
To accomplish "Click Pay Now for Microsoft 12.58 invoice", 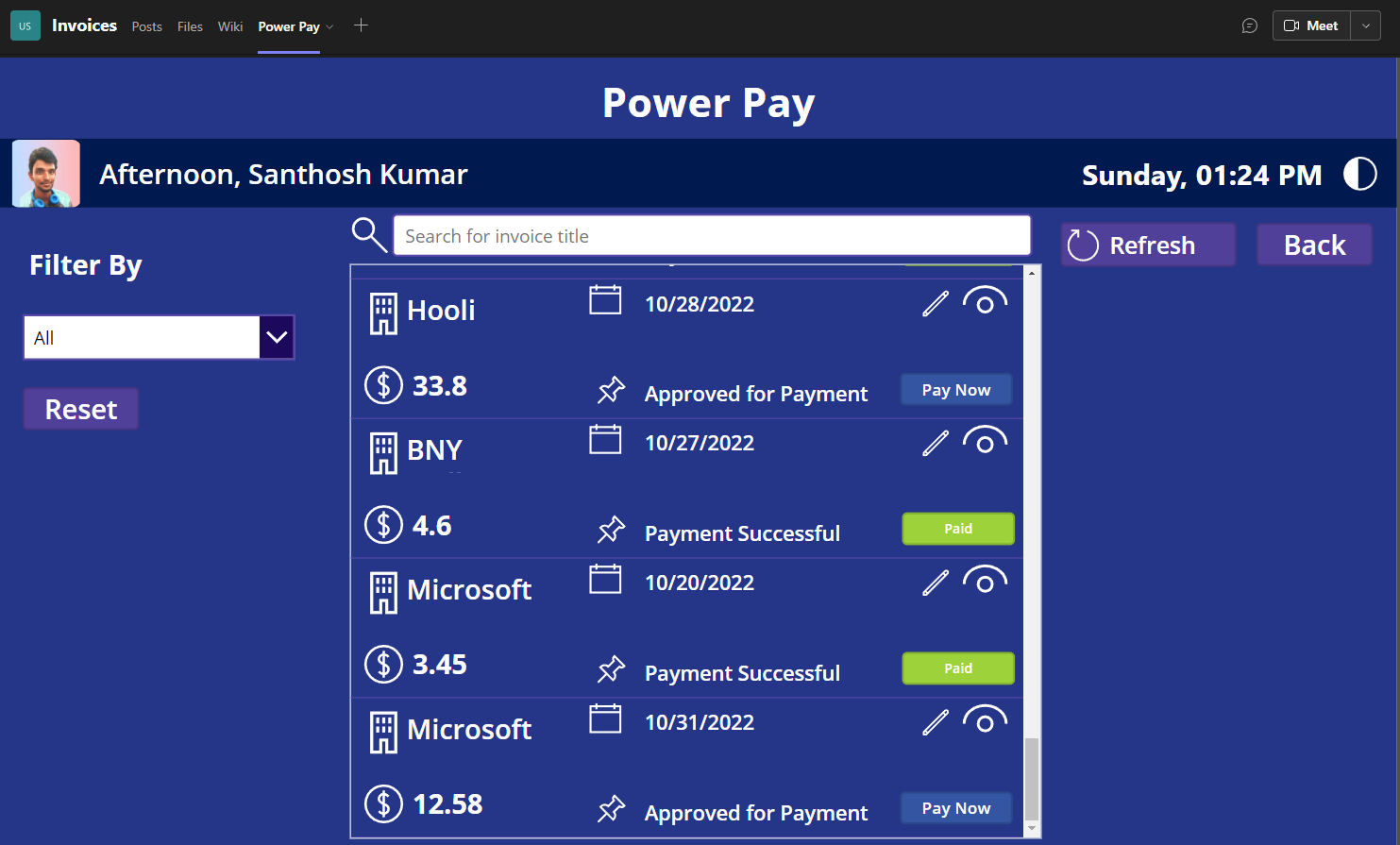I will coord(956,808).
